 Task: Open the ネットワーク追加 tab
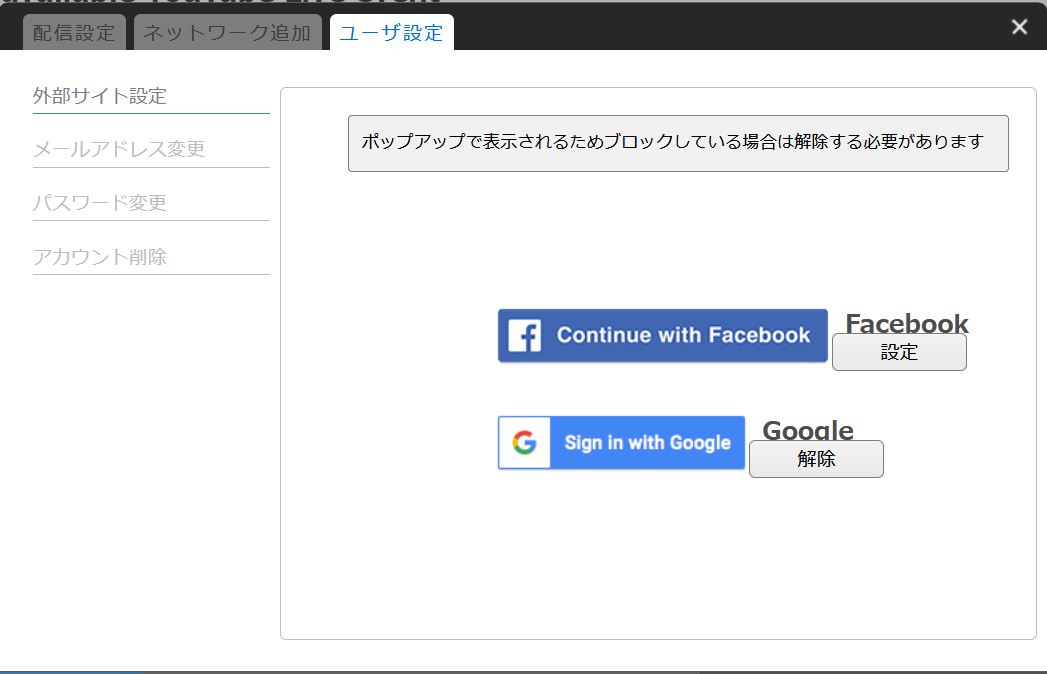228,32
